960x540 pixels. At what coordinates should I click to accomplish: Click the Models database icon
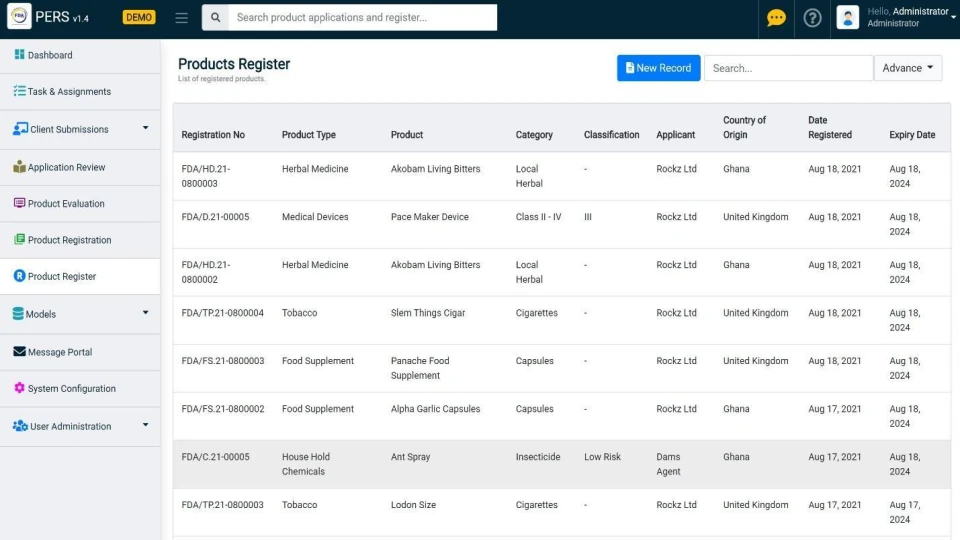(18, 313)
